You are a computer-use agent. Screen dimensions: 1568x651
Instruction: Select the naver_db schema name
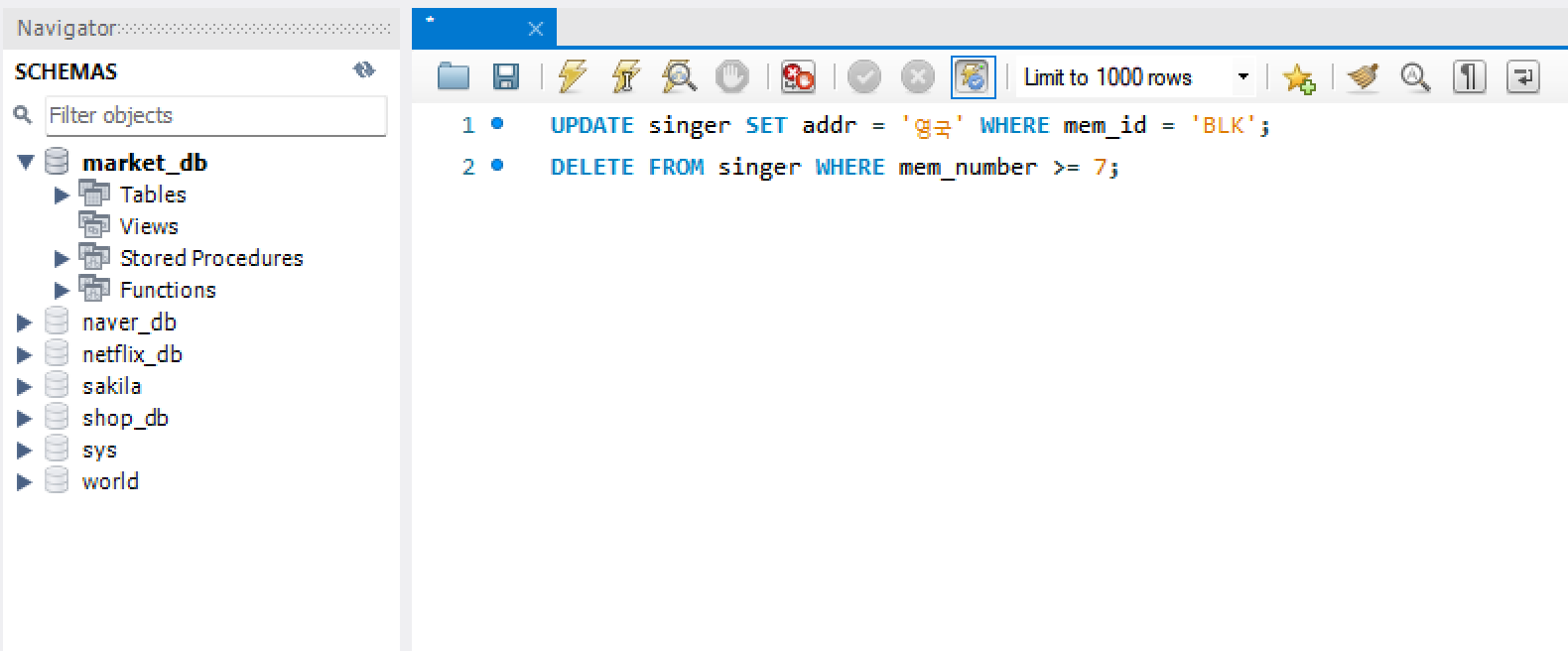pos(129,323)
